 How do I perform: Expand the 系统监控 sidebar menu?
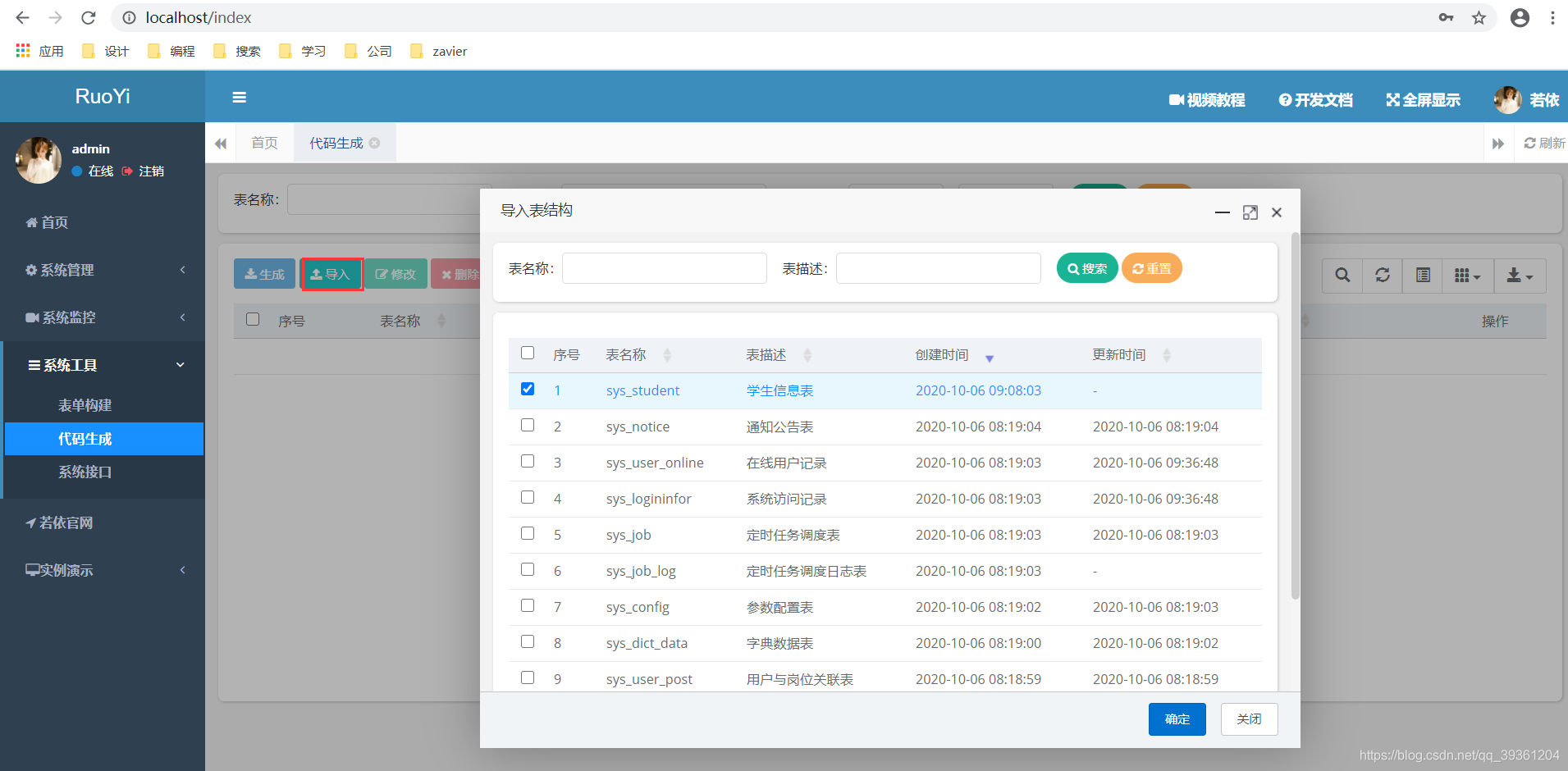[x=103, y=317]
